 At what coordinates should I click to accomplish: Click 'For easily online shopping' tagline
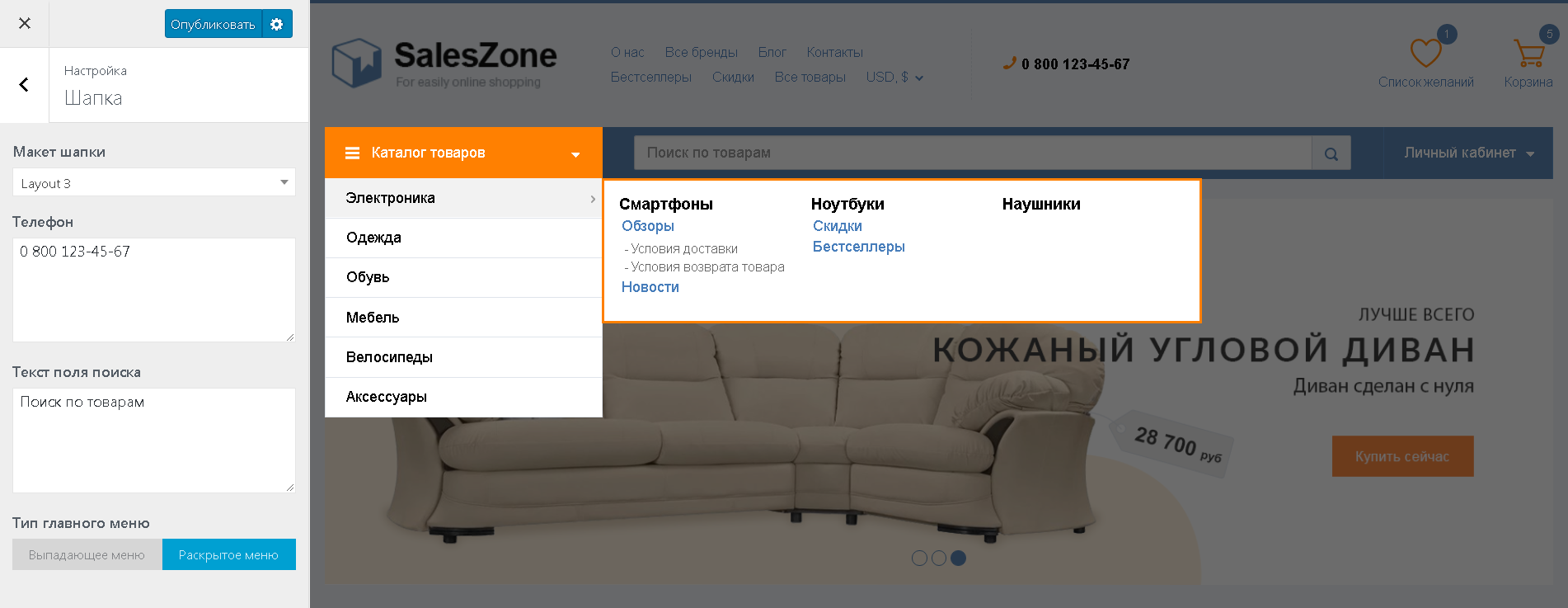point(468,82)
